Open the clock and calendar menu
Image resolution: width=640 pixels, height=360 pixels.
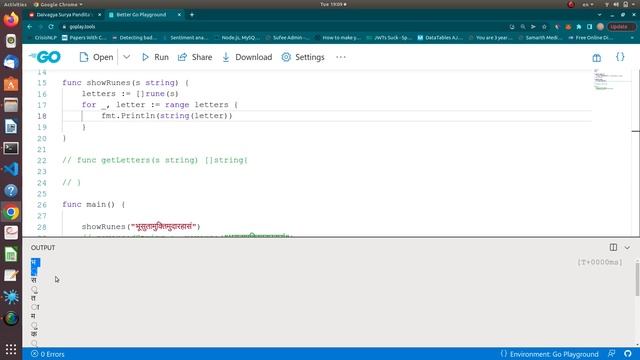click(x=333, y=4)
